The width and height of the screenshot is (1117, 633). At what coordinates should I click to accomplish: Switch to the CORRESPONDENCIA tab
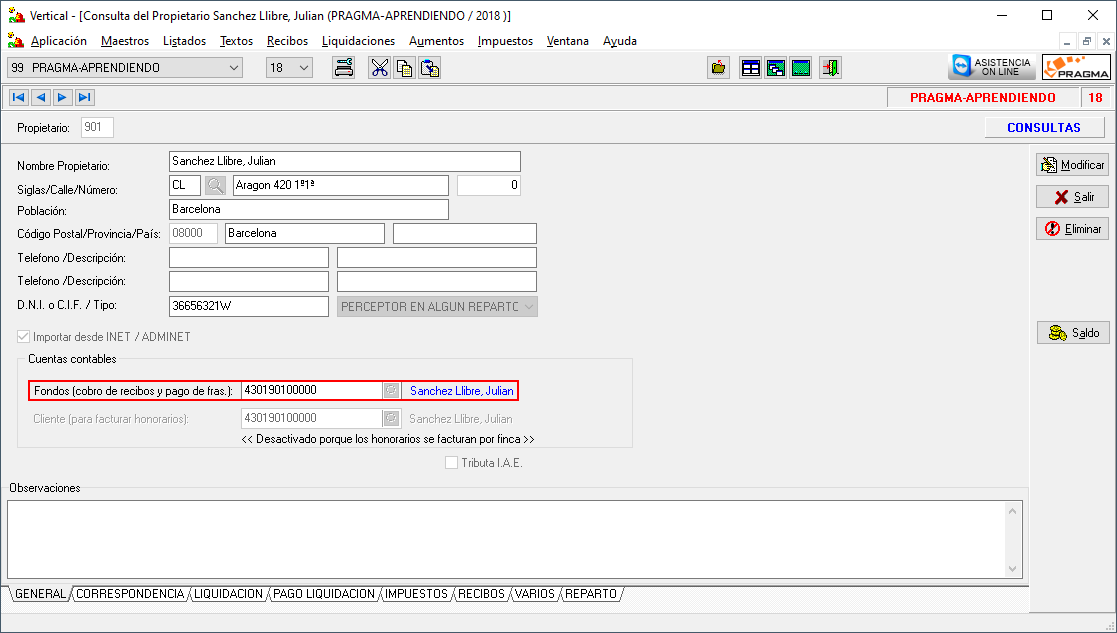[x=130, y=594]
